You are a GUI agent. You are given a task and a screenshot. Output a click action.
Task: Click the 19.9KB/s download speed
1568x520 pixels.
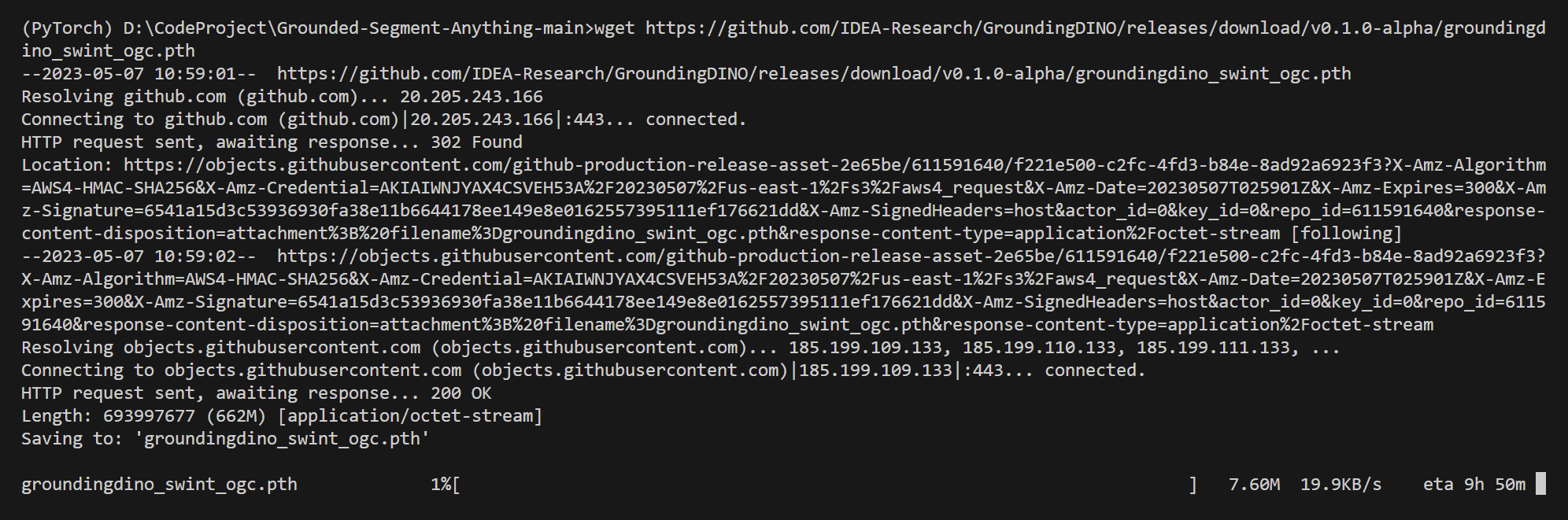1341,485
